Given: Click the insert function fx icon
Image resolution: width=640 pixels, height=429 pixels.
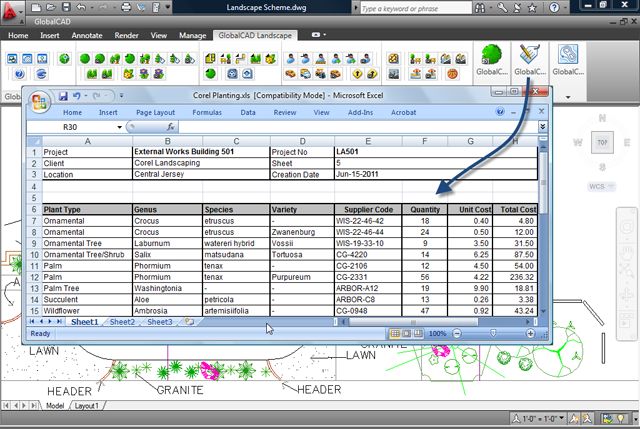Looking at the screenshot, I should click(x=172, y=128).
